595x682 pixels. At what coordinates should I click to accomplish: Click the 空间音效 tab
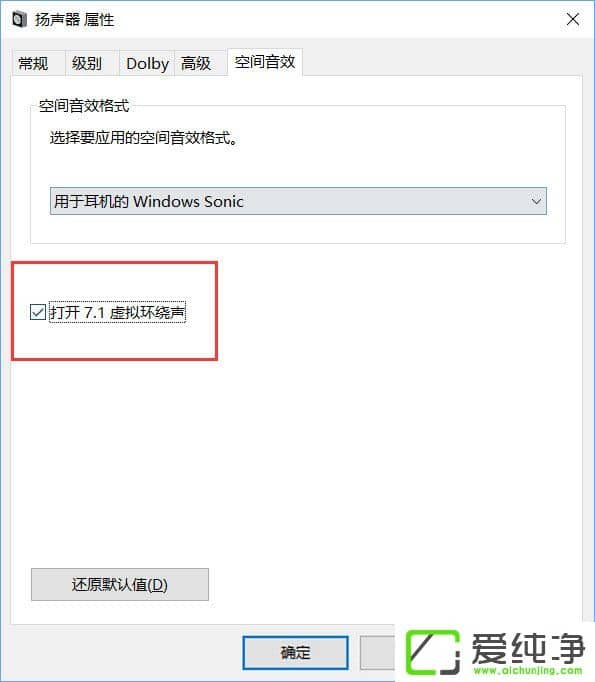click(265, 62)
